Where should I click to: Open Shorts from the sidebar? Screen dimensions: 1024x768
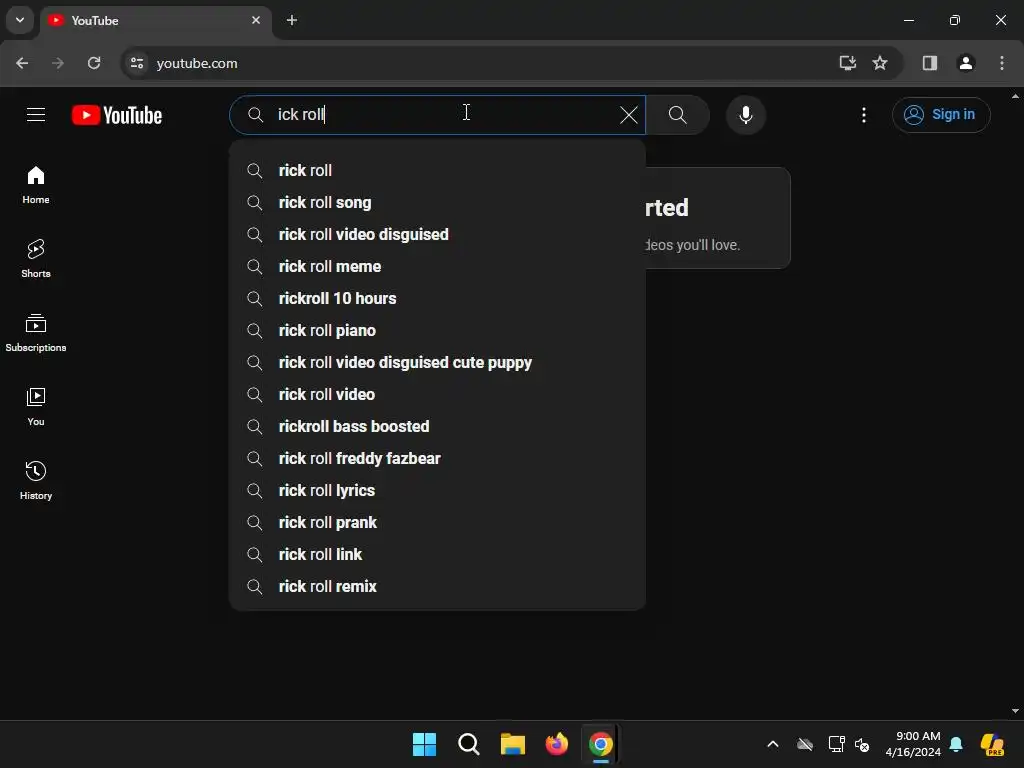tap(36, 259)
